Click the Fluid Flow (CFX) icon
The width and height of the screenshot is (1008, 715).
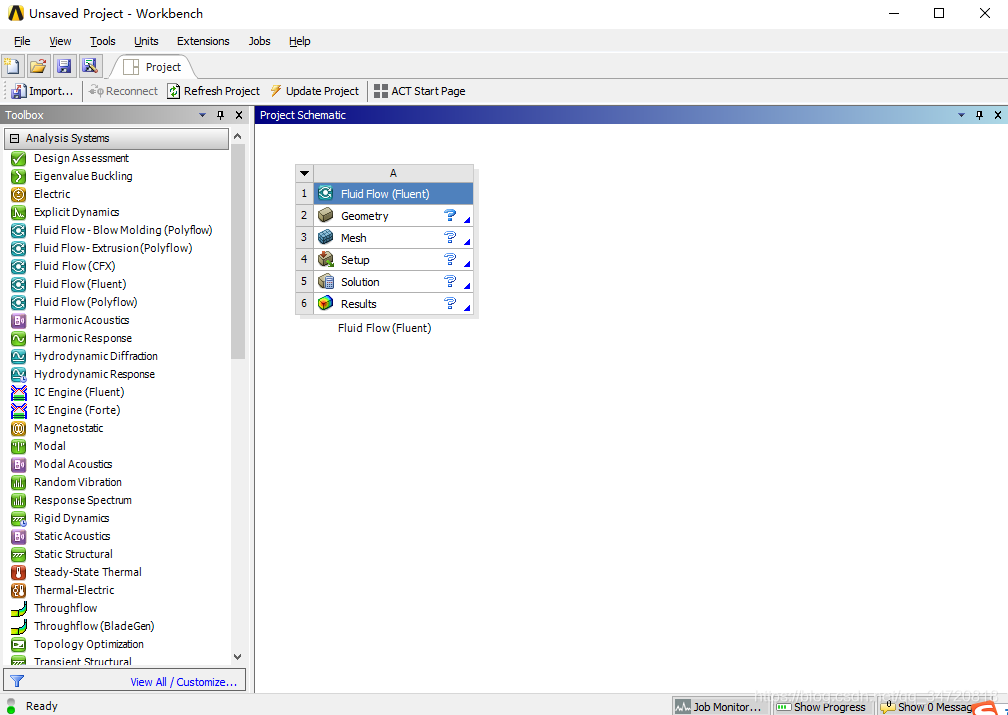19,266
